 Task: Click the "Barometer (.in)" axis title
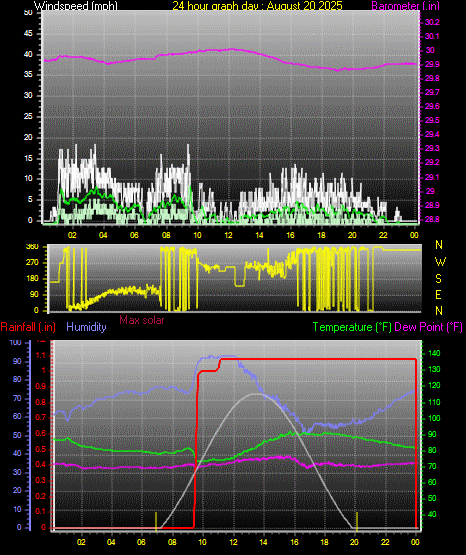[405, 5]
